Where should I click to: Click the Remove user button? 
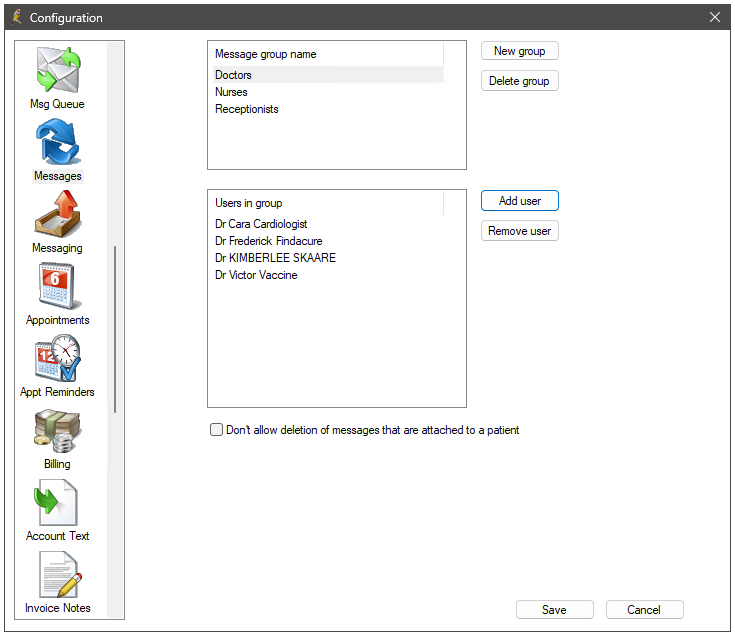point(519,231)
